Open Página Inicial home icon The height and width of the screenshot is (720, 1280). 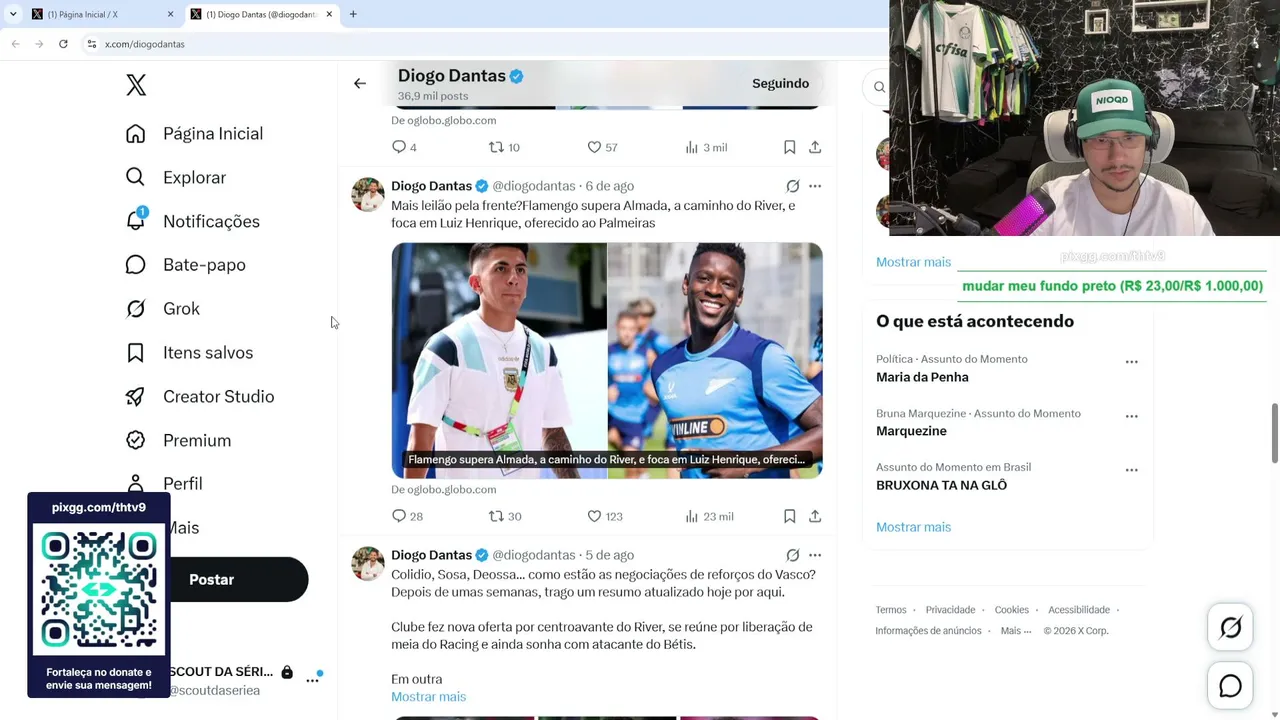[136, 134]
